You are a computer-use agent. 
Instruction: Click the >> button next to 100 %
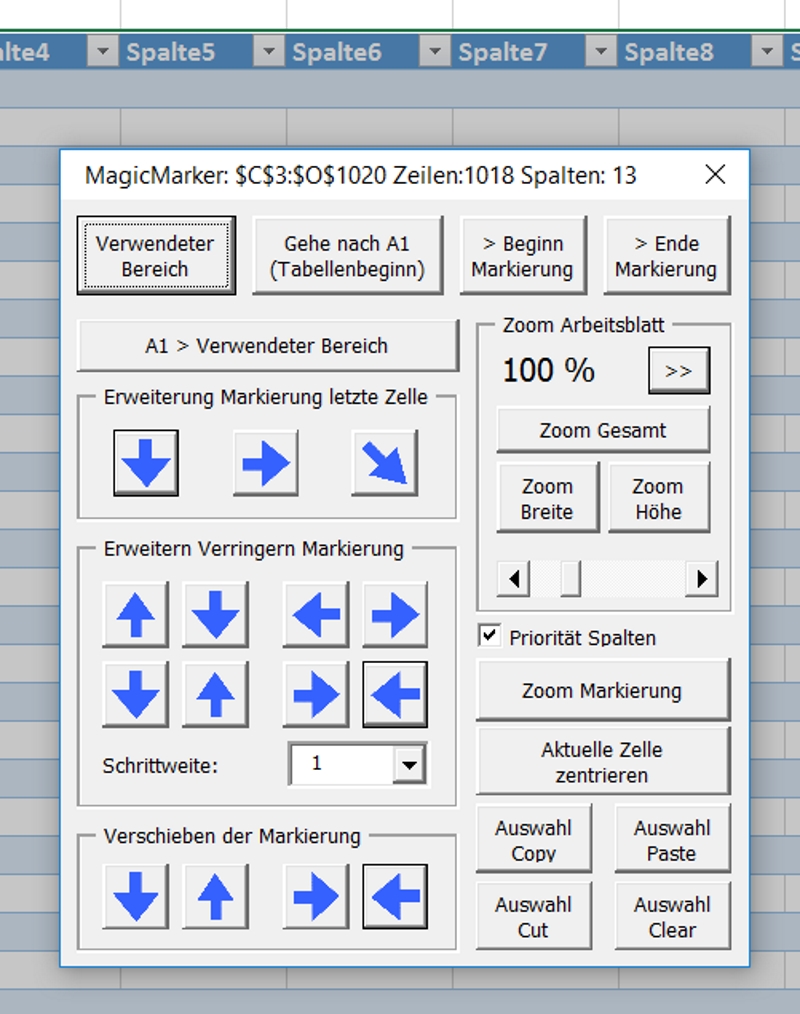click(x=679, y=371)
